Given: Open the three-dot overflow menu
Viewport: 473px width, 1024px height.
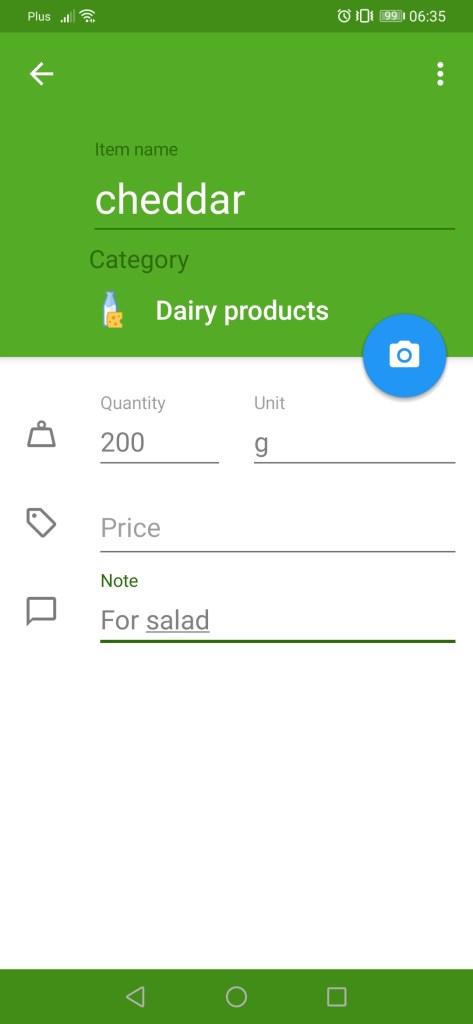Looking at the screenshot, I should (440, 74).
